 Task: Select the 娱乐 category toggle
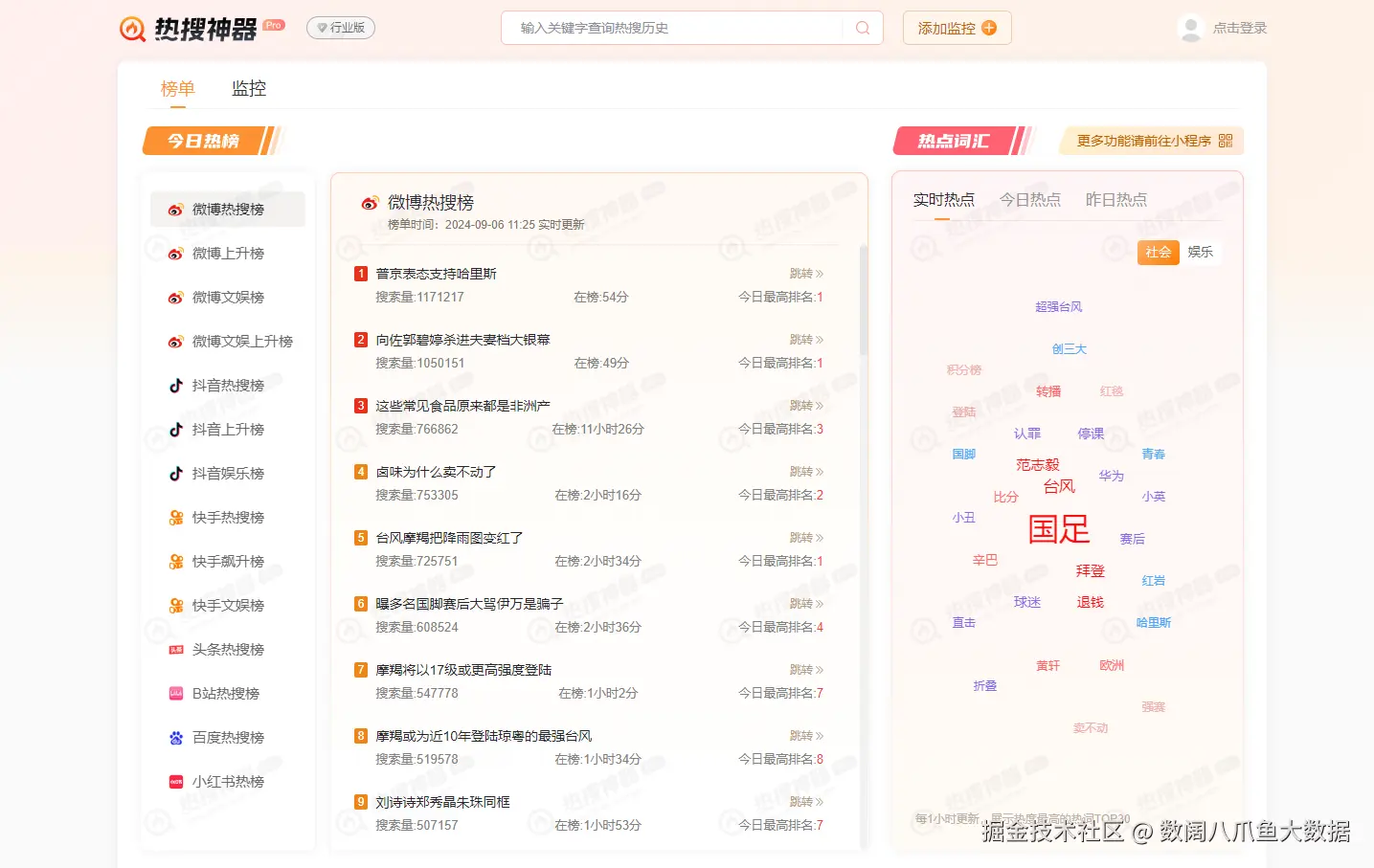coord(1201,252)
